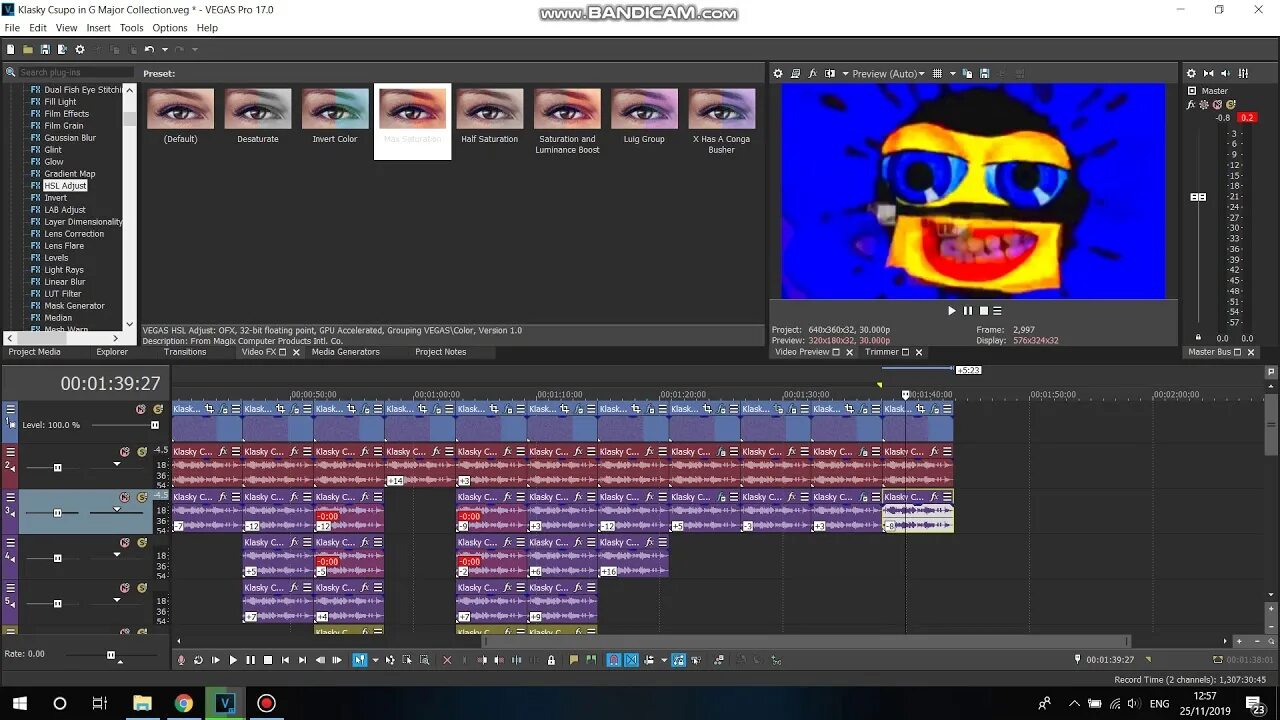Click the Lock Event padlock icon

click(551, 660)
